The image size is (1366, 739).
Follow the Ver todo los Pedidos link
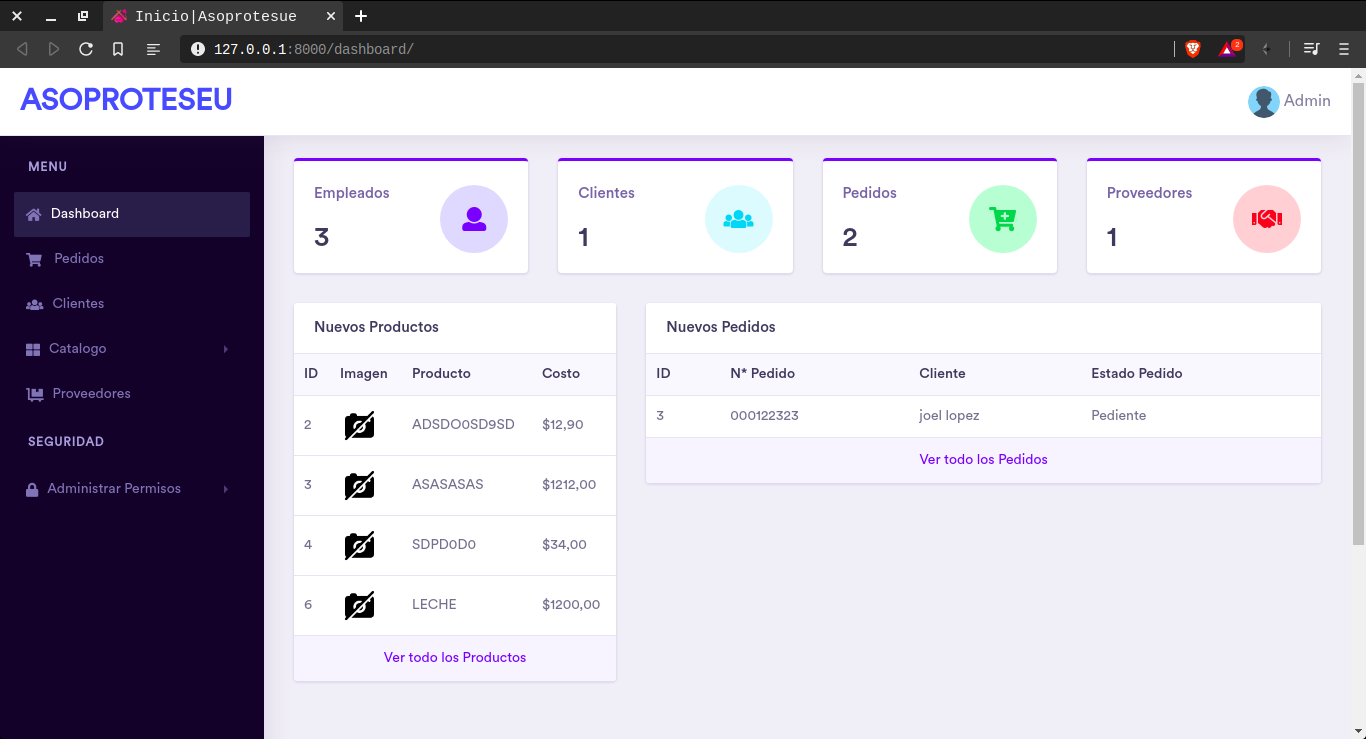984,460
